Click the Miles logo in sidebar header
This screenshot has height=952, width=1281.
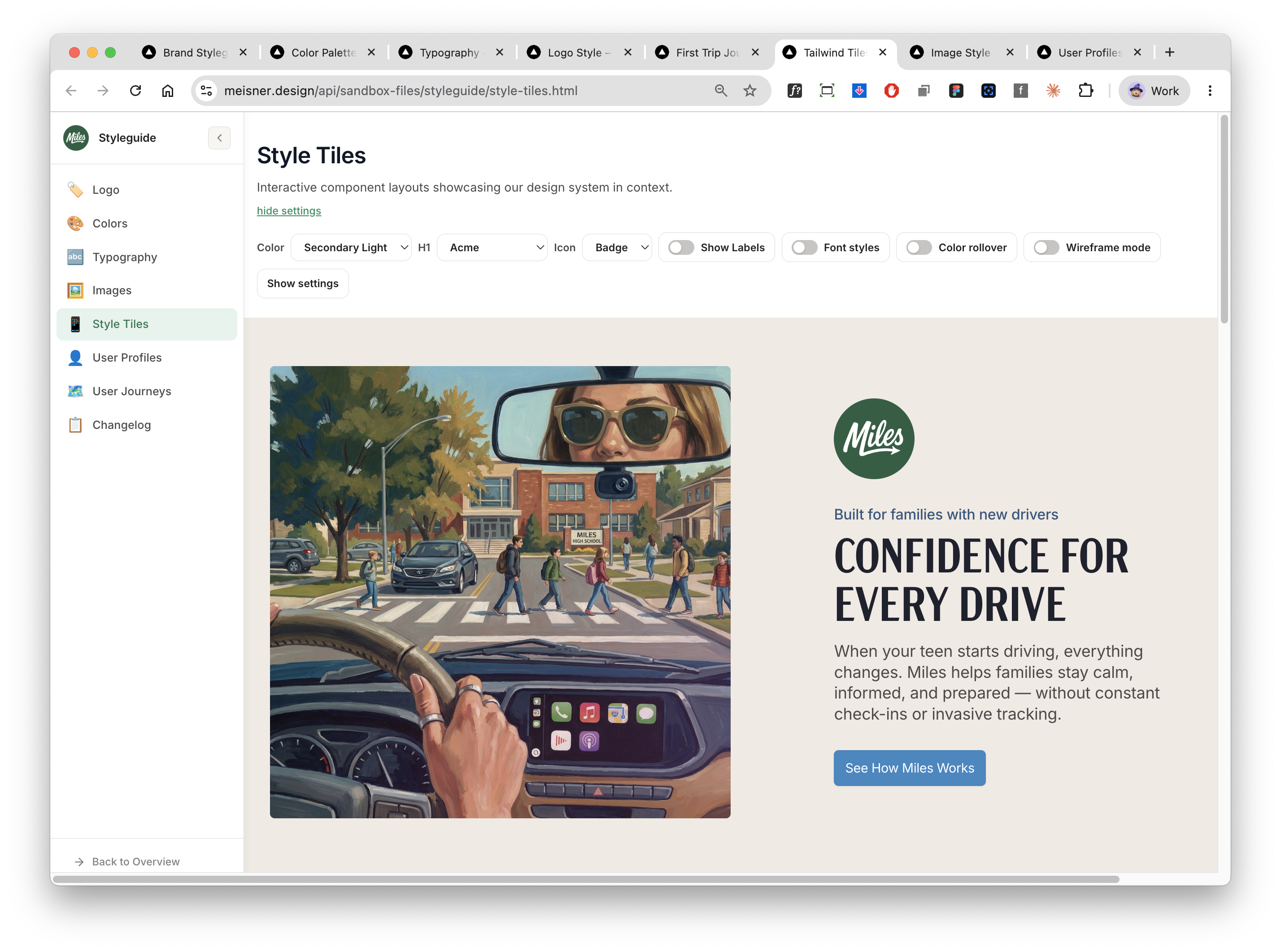(x=76, y=138)
